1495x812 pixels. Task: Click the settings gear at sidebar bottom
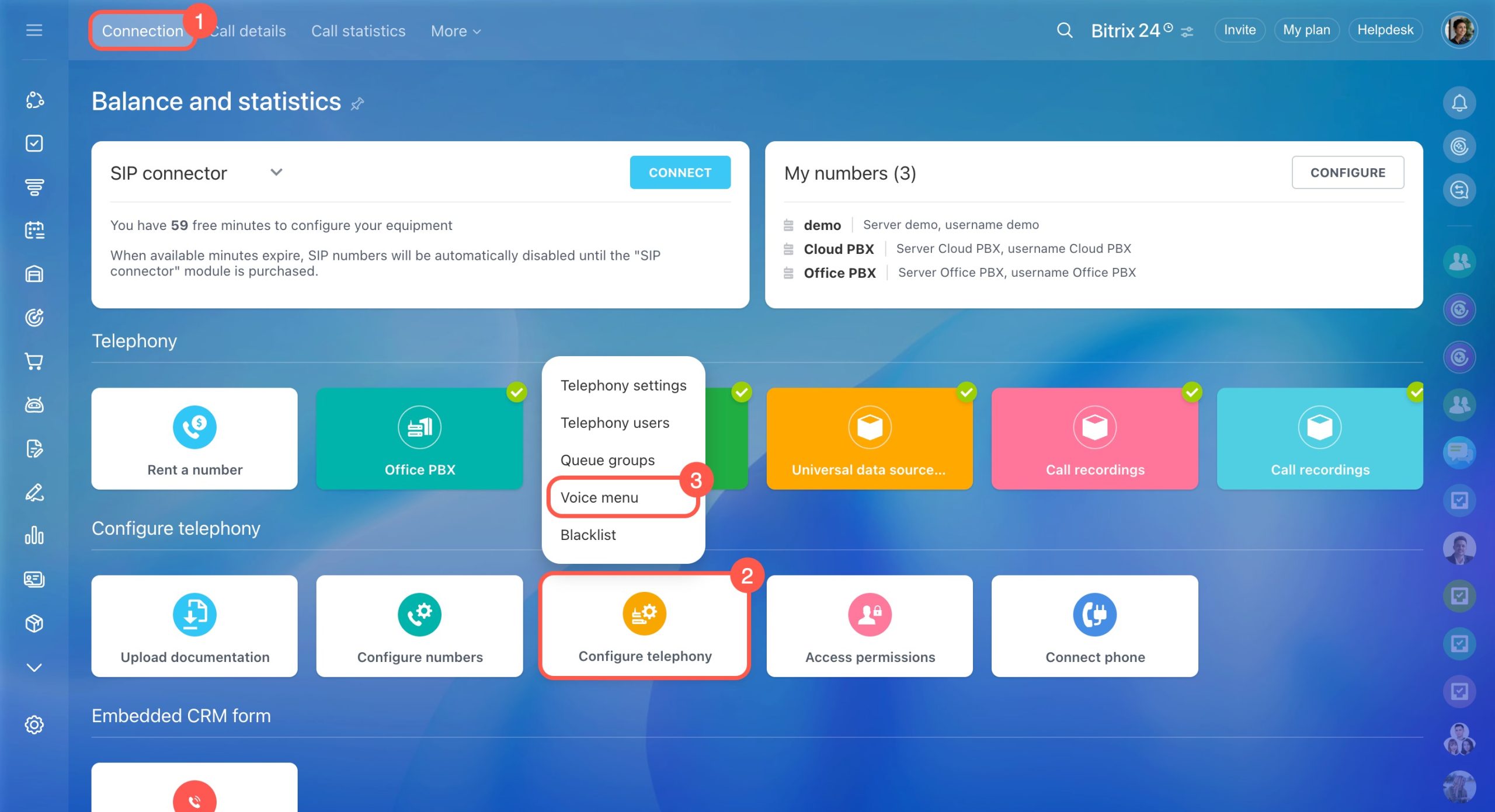(34, 724)
